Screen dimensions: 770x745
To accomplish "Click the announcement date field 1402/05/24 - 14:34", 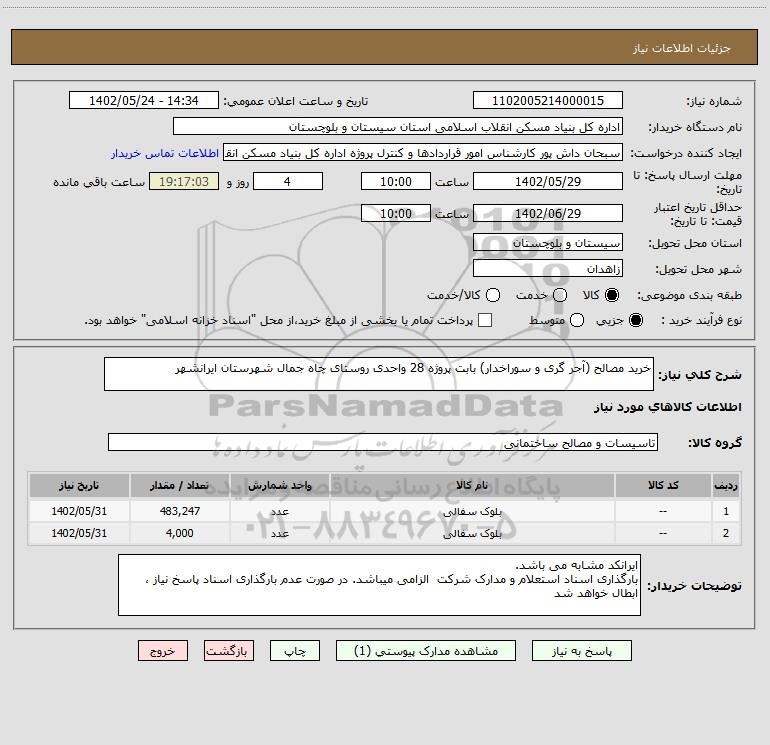I will click(x=144, y=101).
